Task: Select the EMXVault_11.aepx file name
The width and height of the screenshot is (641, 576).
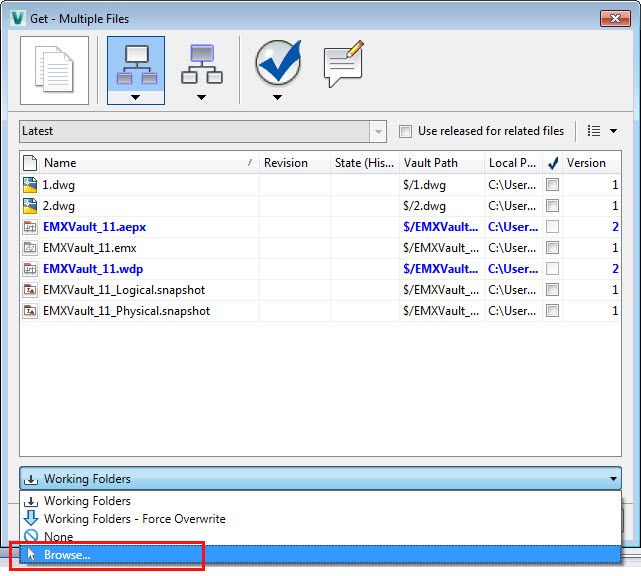Action: 94,227
